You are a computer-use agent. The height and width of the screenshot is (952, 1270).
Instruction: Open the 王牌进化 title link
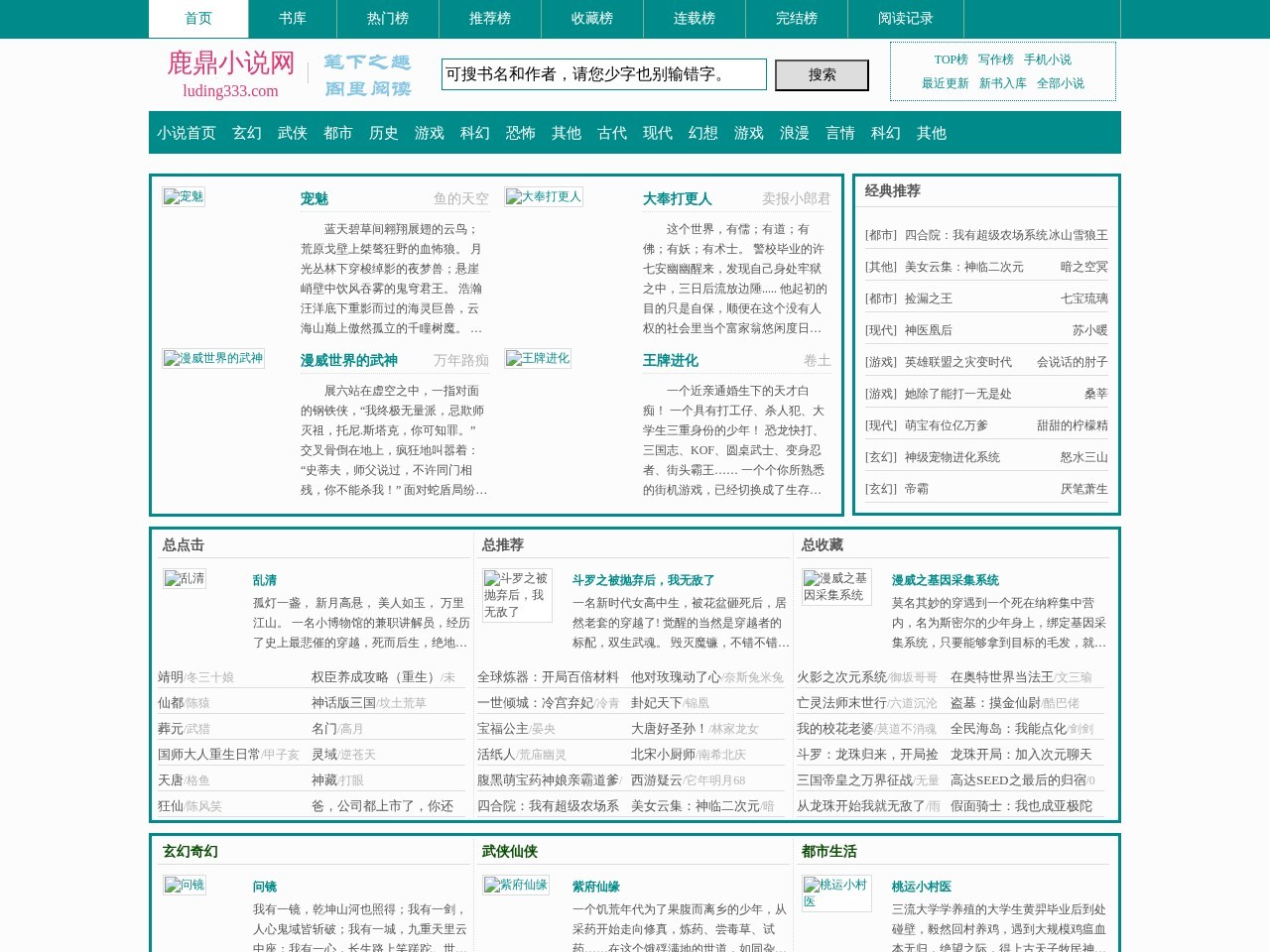click(671, 361)
